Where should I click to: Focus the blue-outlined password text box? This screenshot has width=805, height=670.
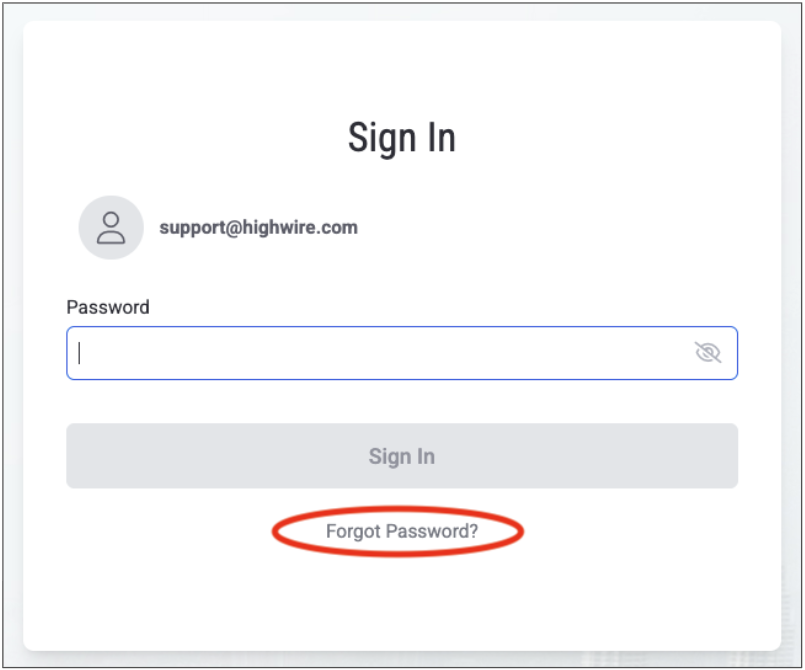point(380,353)
